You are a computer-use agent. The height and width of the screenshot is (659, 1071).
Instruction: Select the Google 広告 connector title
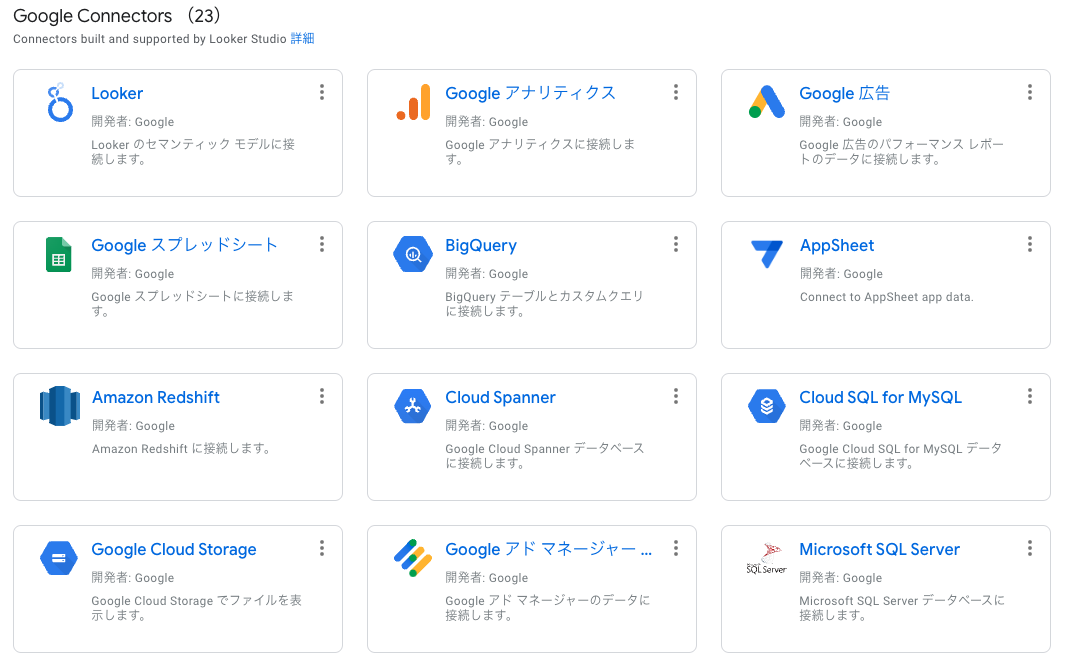[x=844, y=94]
